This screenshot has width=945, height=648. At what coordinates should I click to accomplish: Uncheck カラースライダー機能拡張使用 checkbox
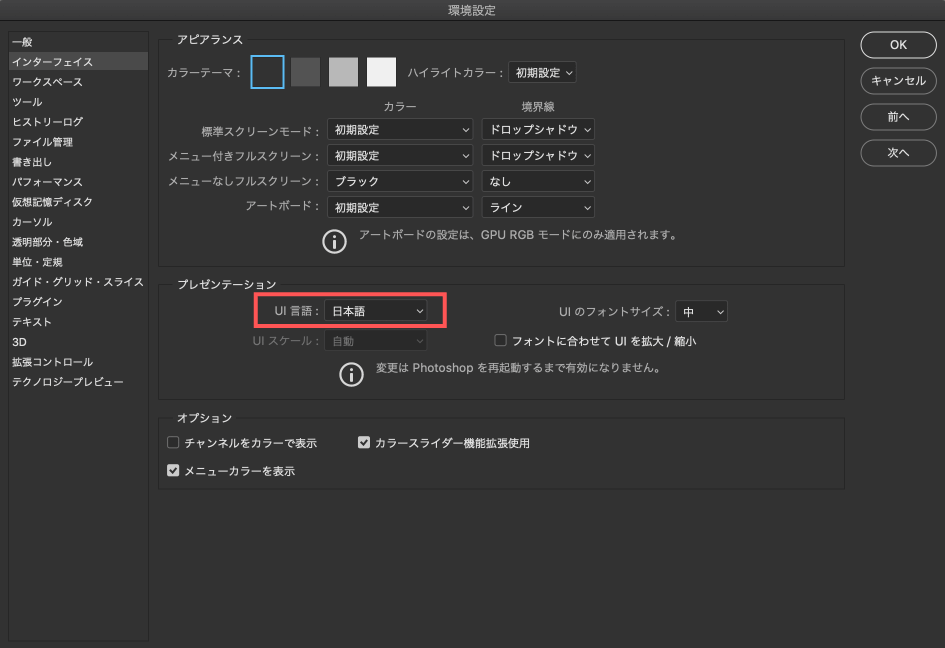364,442
